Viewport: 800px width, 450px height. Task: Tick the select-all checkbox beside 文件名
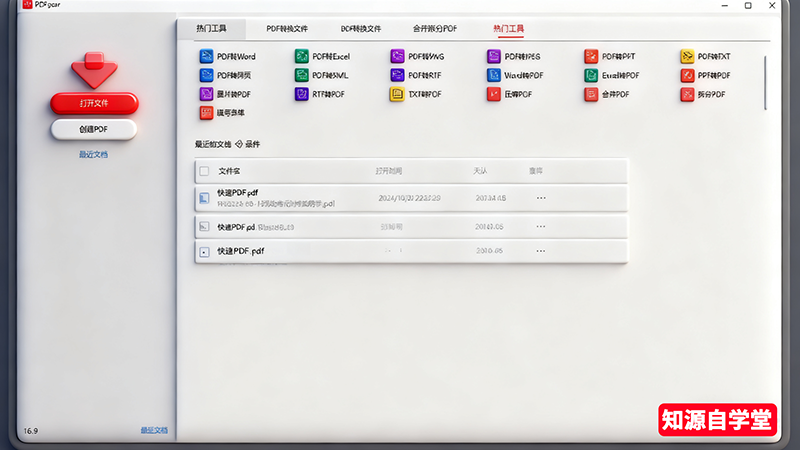pyautogui.click(x=205, y=171)
